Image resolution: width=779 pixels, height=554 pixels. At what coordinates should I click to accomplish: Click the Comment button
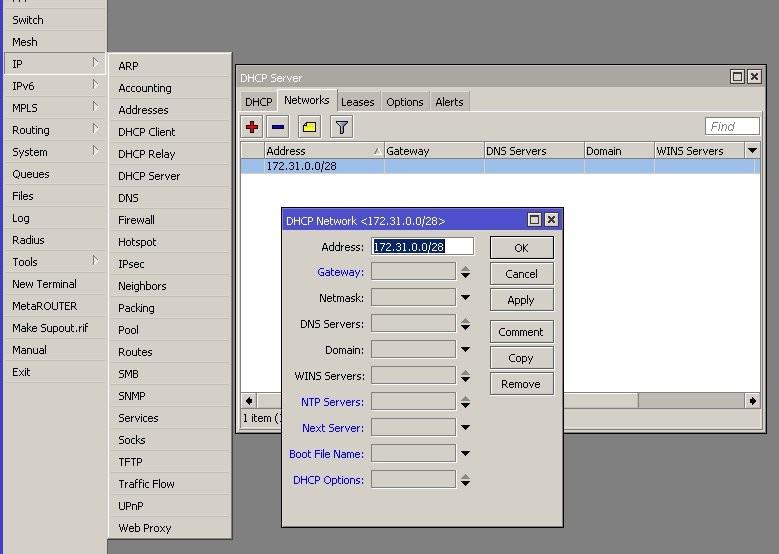(x=521, y=332)
